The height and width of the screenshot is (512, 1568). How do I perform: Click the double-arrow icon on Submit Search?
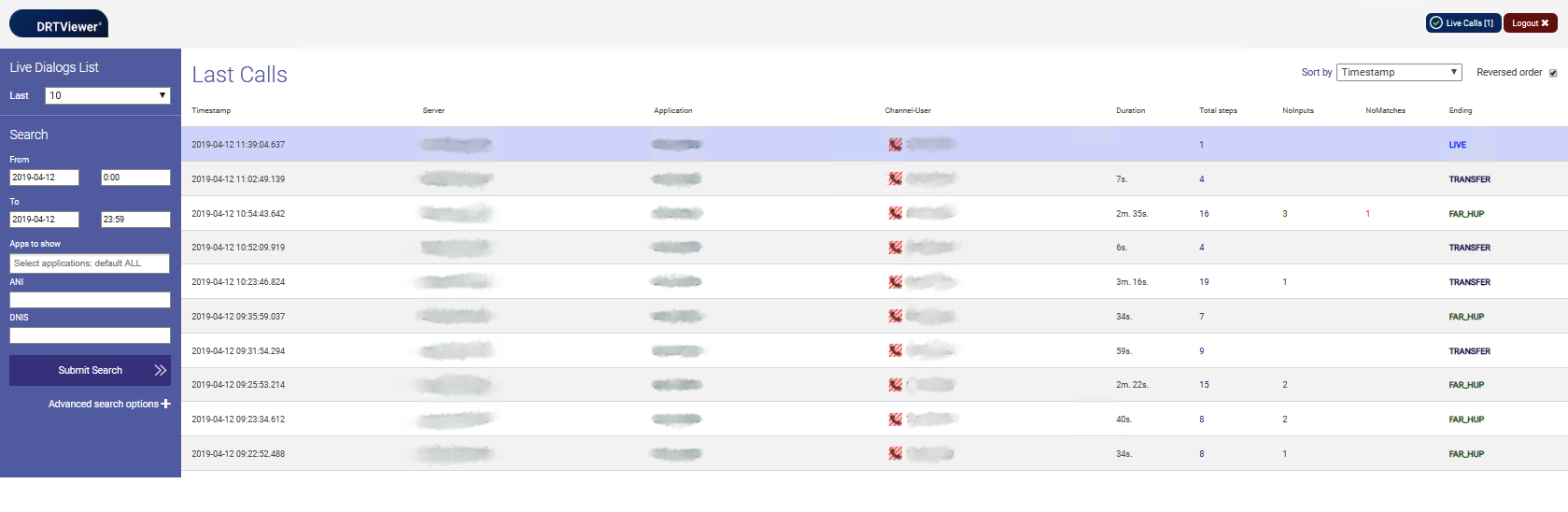[160, 371]
